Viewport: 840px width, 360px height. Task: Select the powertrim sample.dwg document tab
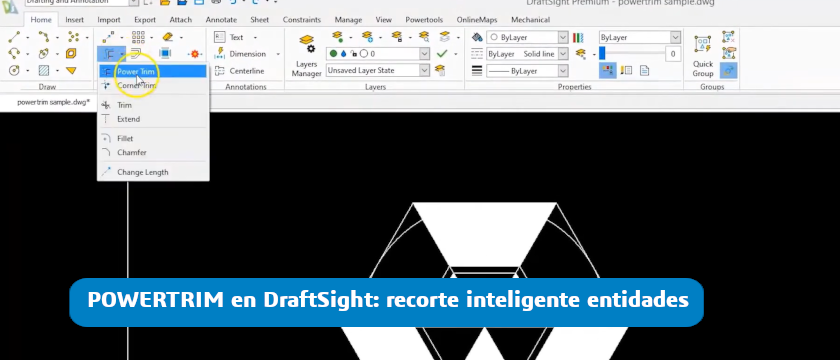pyautogui.click(x=54, y=102)
